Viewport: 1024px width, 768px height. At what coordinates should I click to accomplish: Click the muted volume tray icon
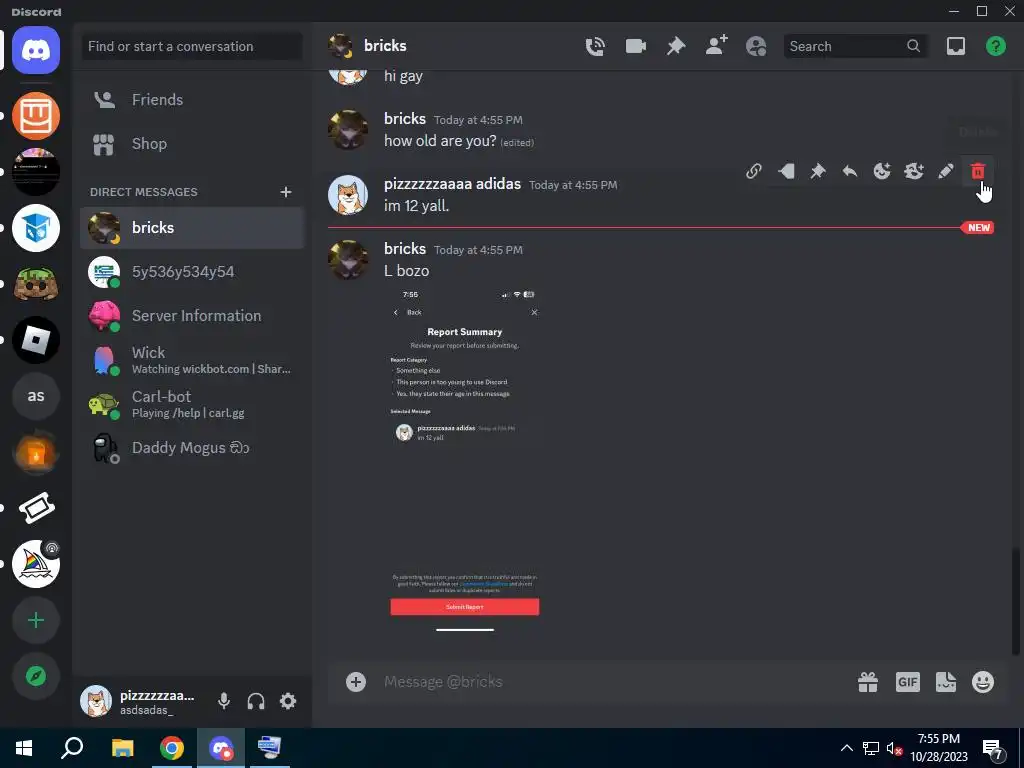(x=894, y=749)
